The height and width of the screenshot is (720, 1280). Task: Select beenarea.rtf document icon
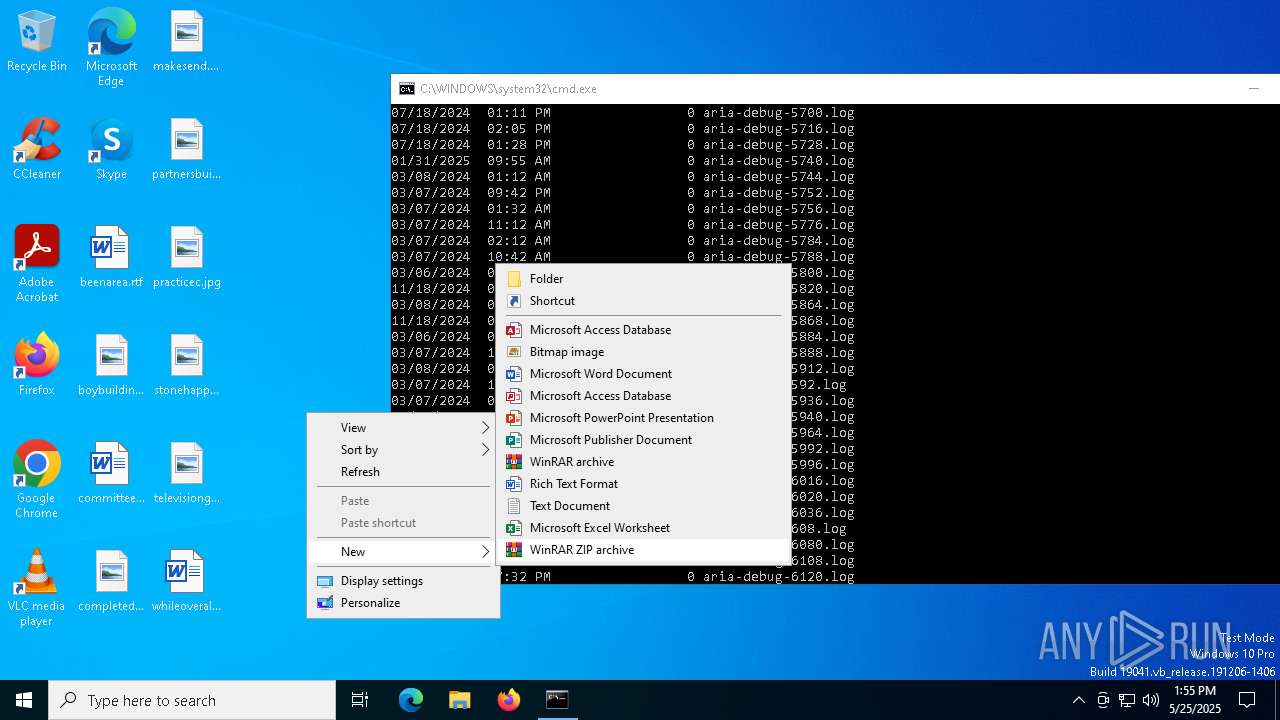point(111,258)
